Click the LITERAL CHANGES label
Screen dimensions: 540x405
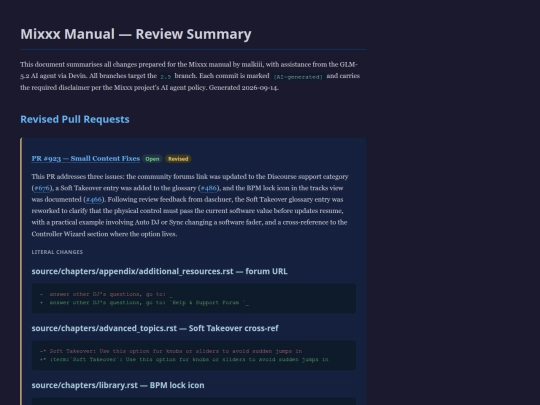[57, 252]
